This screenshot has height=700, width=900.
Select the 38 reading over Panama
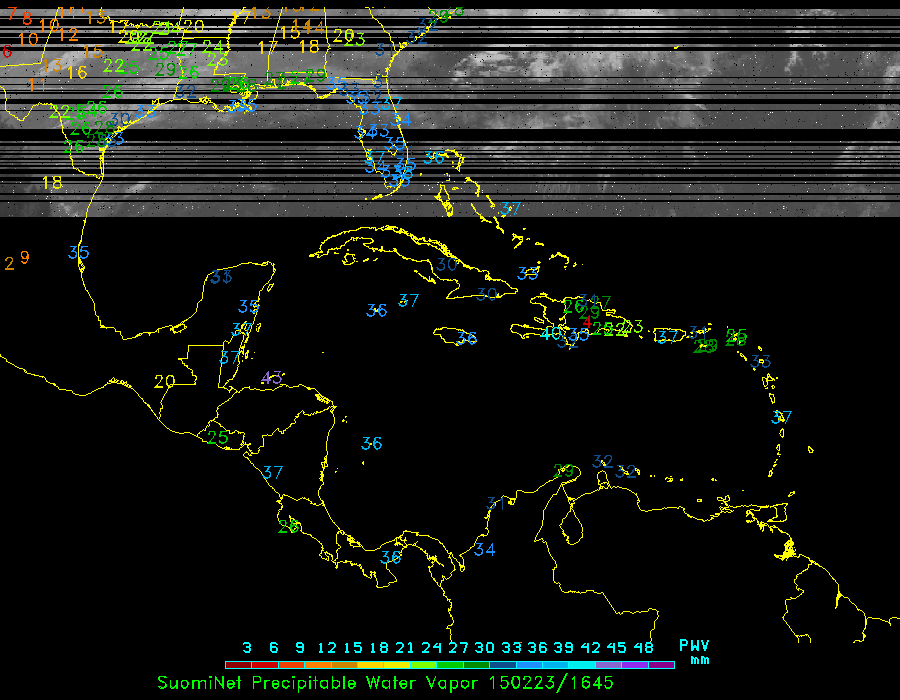[391, 558]
